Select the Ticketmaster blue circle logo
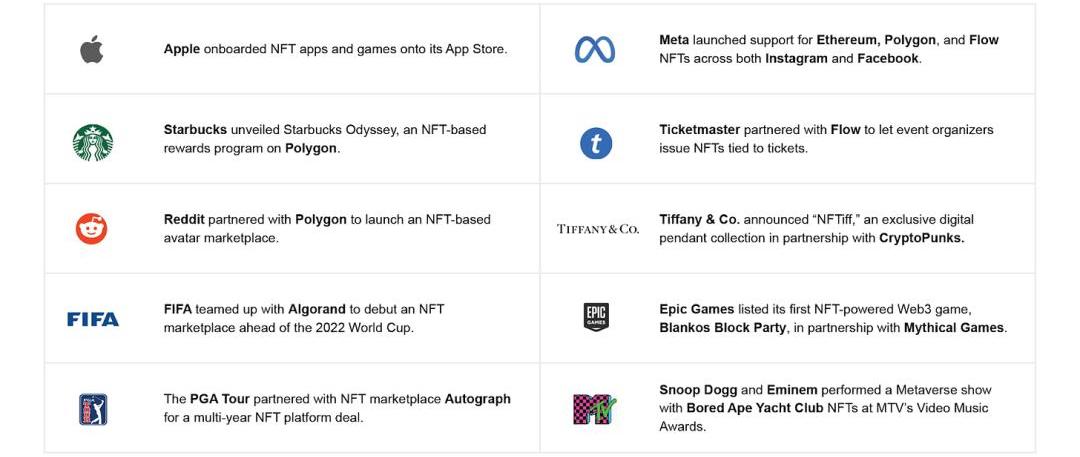 tap(596, 144)
